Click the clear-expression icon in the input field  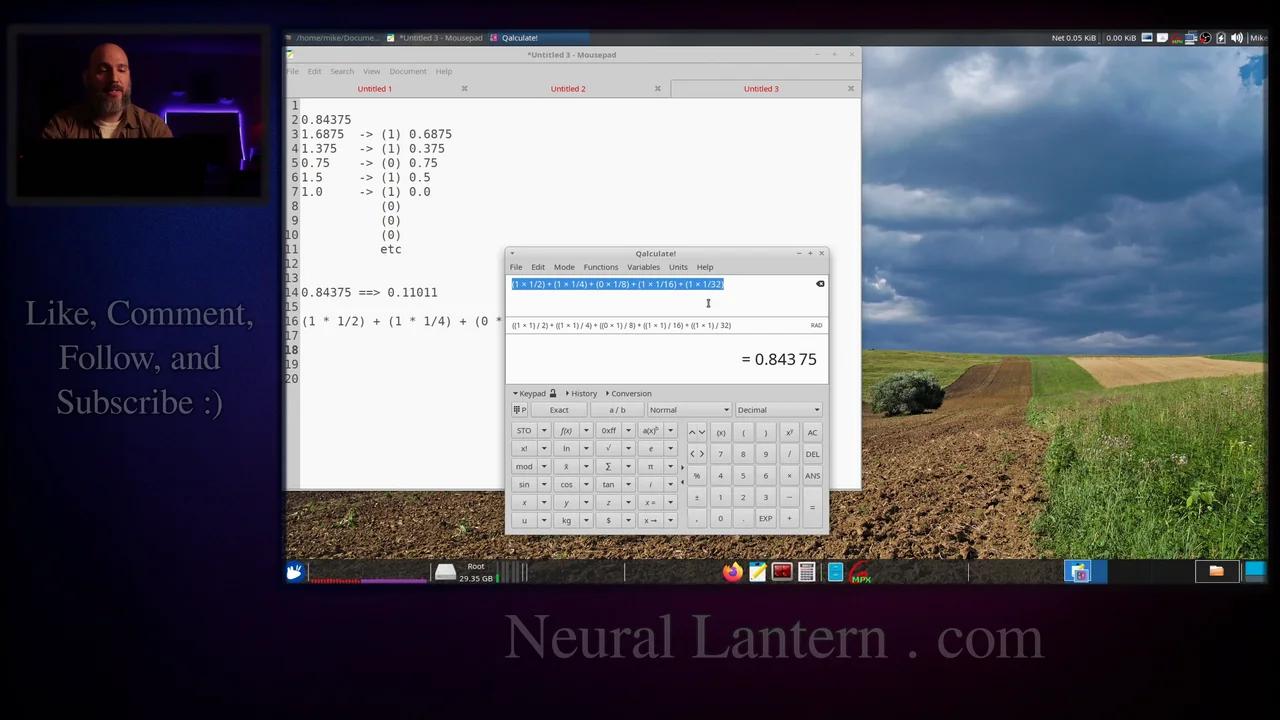click(820, 284)
